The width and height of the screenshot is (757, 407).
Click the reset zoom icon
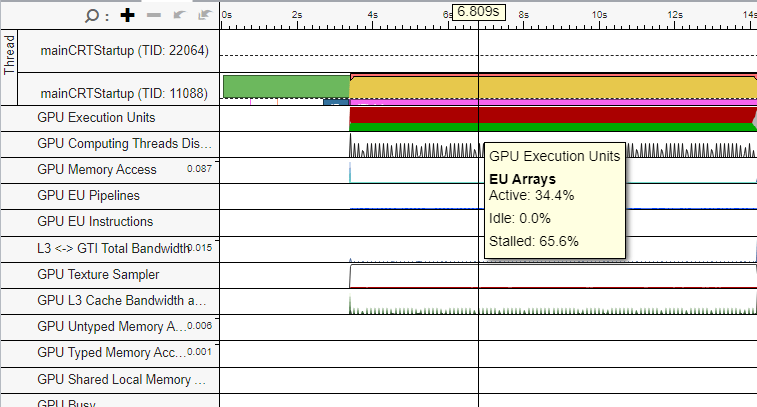(205, 15)
